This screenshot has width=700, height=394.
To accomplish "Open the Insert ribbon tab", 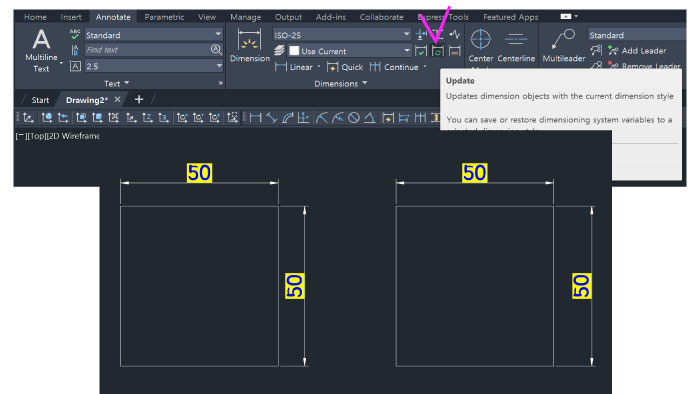I will pos(71,17).
